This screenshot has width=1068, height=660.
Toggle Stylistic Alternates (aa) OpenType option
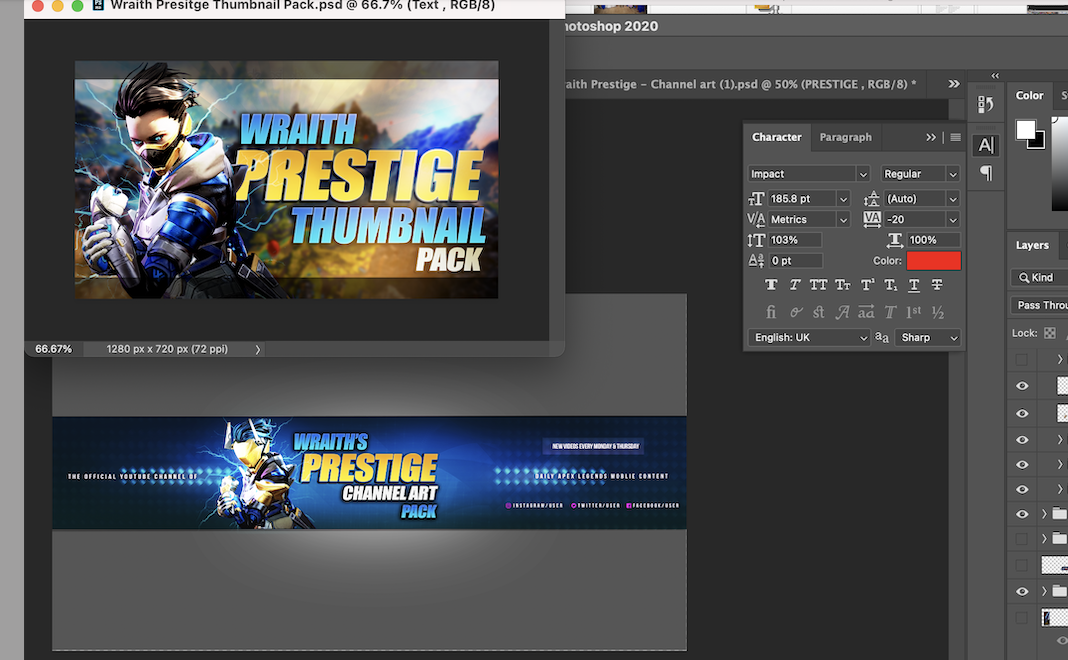[x=866, y=312]
